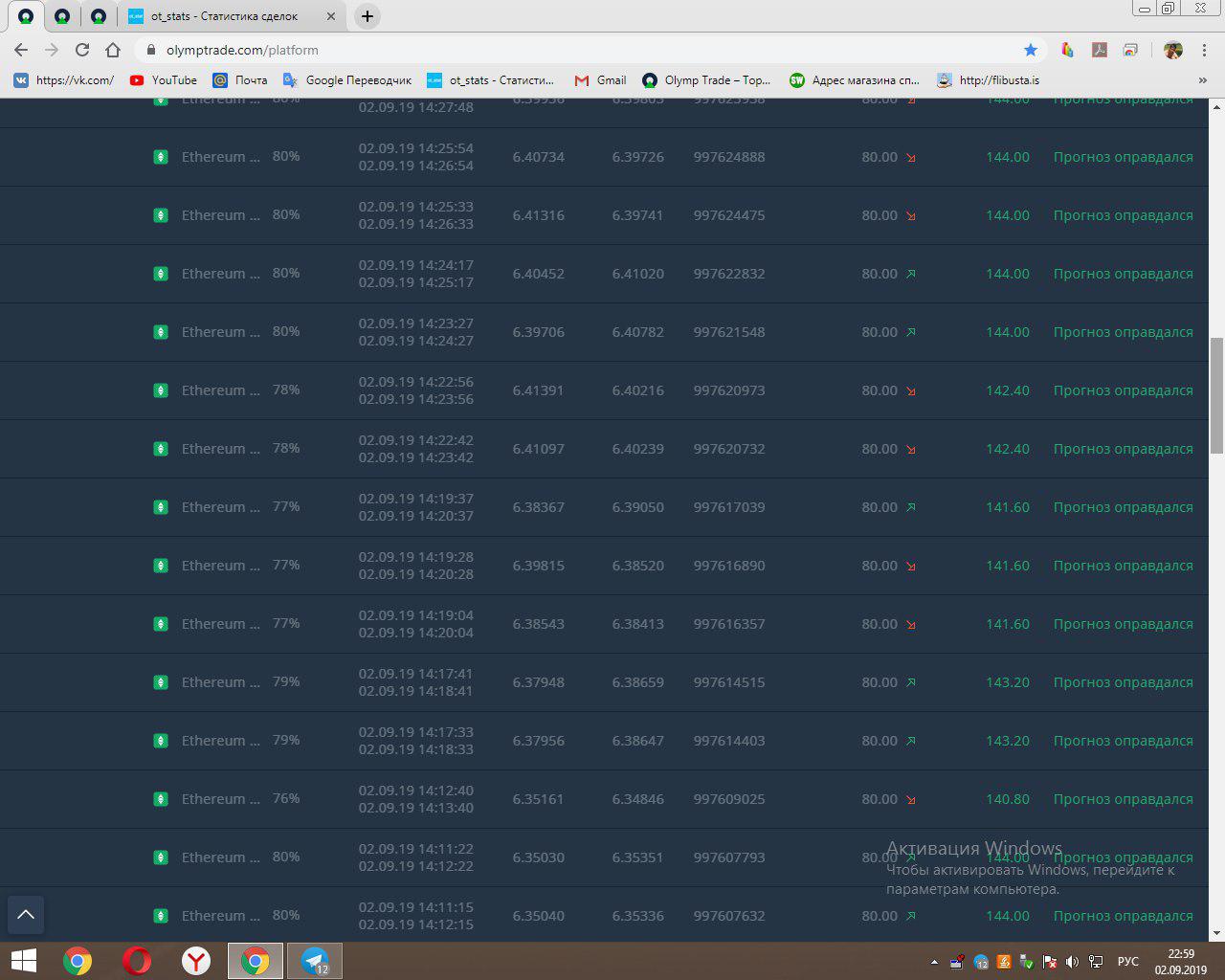The height and width of the screenshot is (980, 1225).
Task: Open YouTube bookmark
Action: coord(164,80)
